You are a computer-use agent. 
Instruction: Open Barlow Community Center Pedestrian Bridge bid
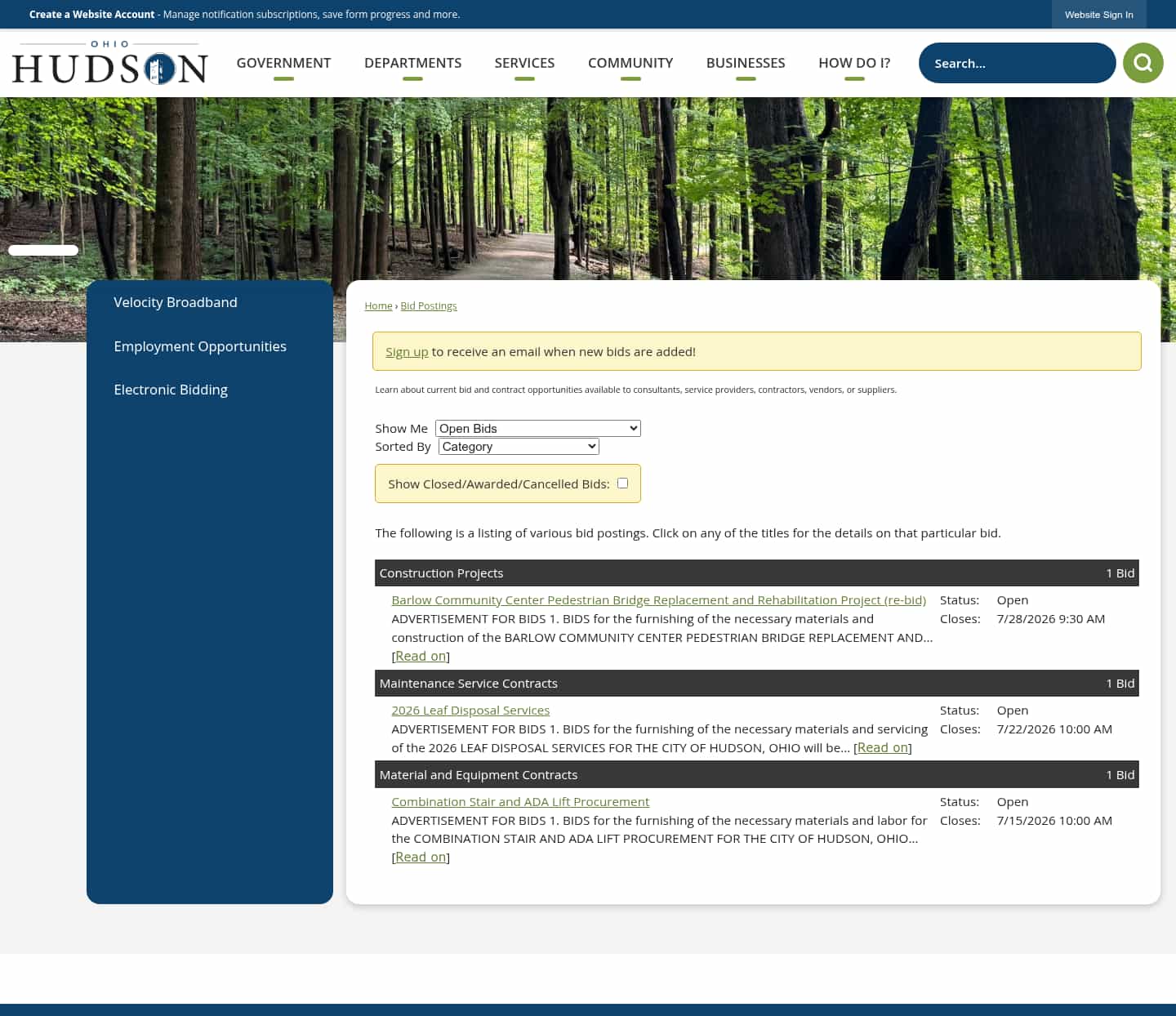(658, 600)
